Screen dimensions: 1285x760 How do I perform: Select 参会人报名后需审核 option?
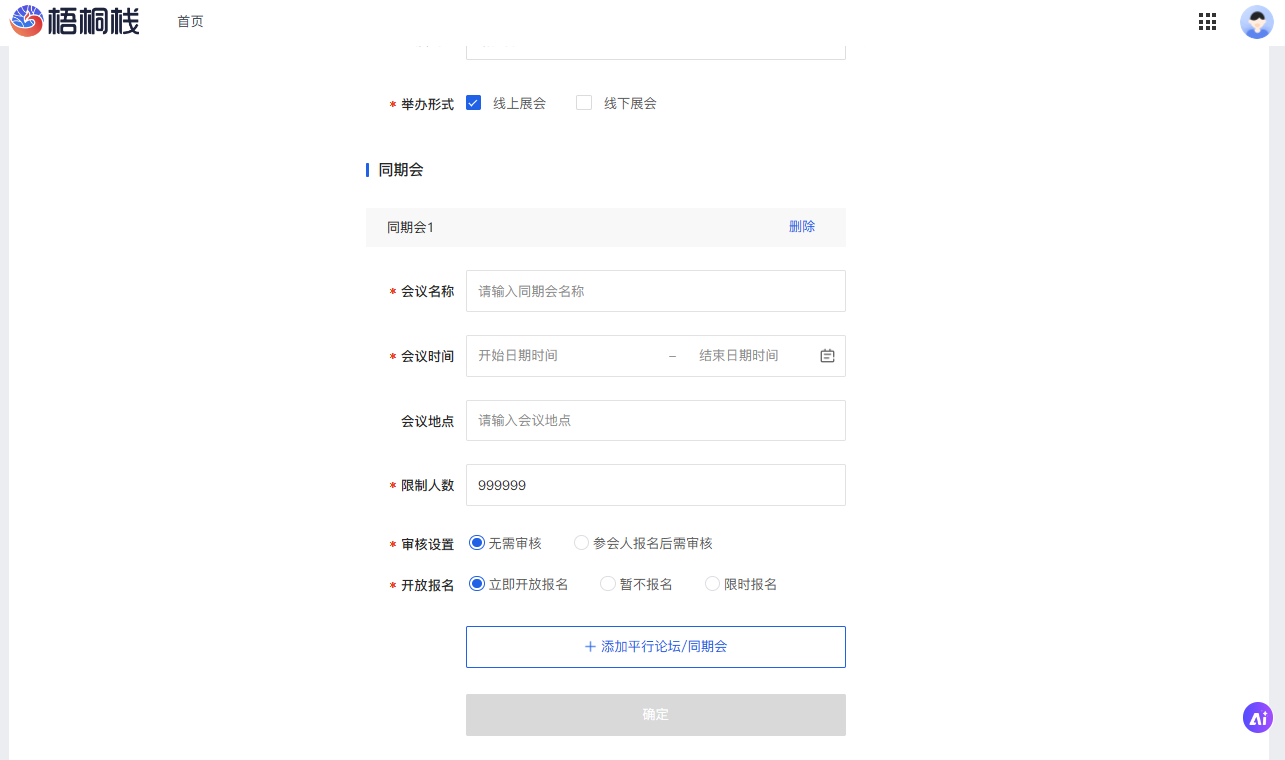(x=581, y=543)
